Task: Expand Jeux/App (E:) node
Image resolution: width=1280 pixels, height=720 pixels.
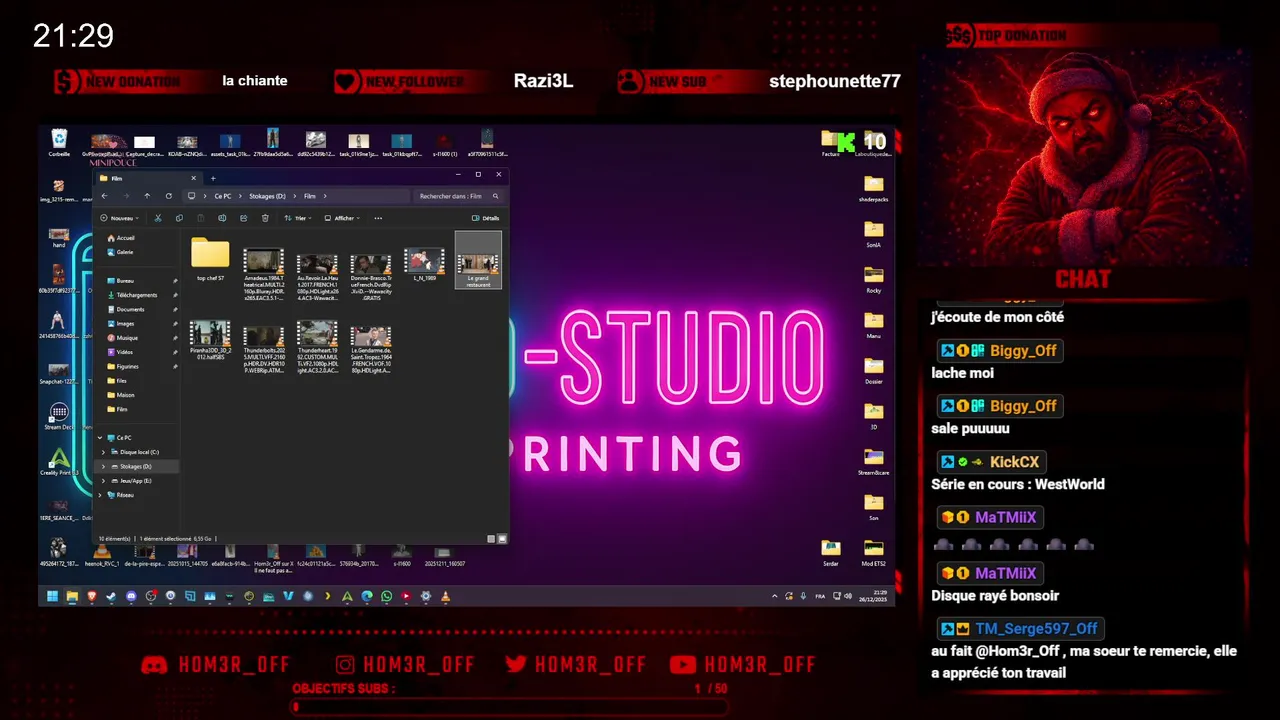Action: 104,481
